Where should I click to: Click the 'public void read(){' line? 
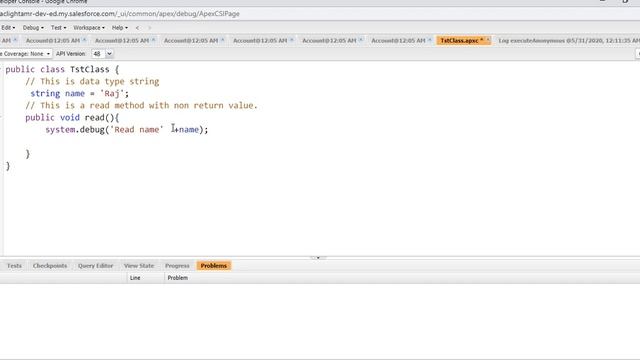72,118
